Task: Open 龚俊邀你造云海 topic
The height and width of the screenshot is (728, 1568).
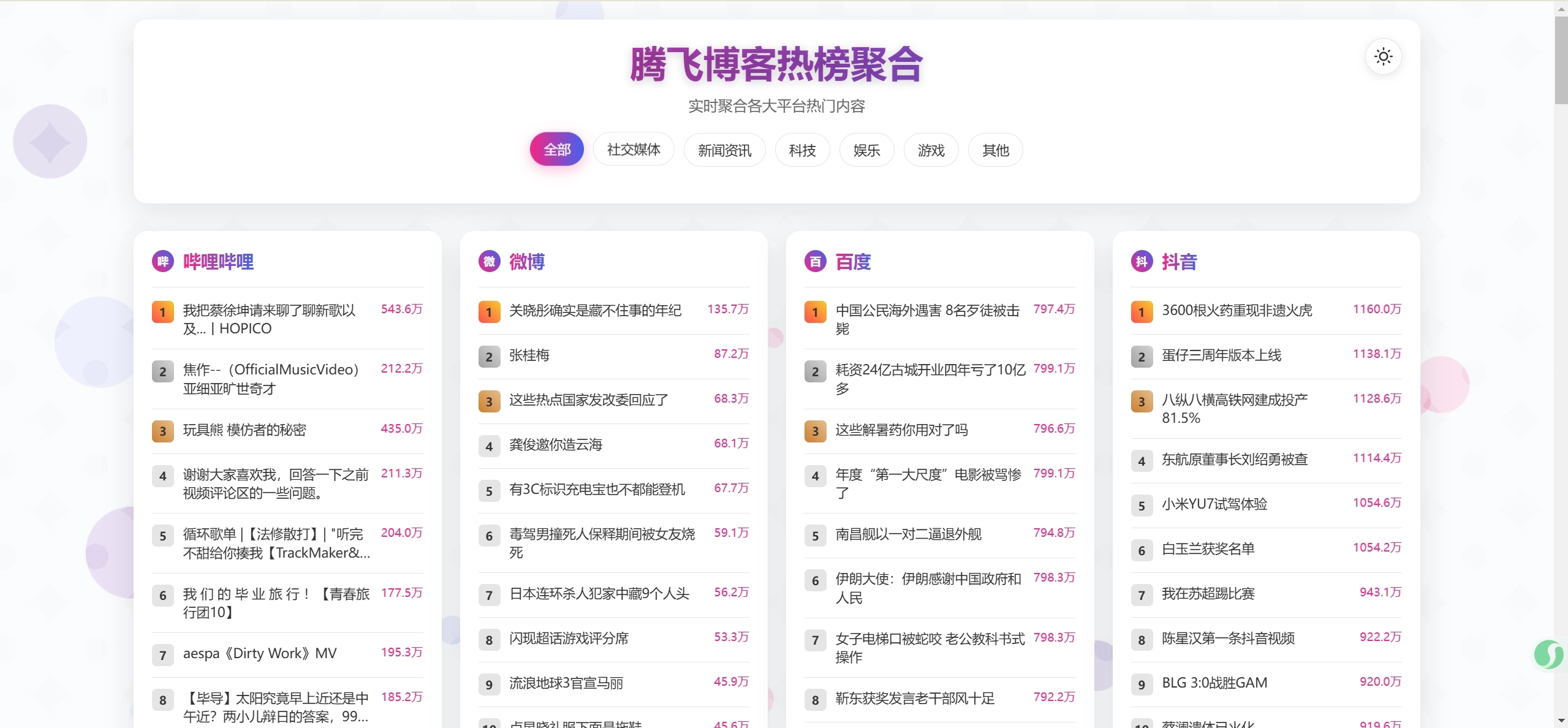Action: pyautogui.click(x=613, y=446)
